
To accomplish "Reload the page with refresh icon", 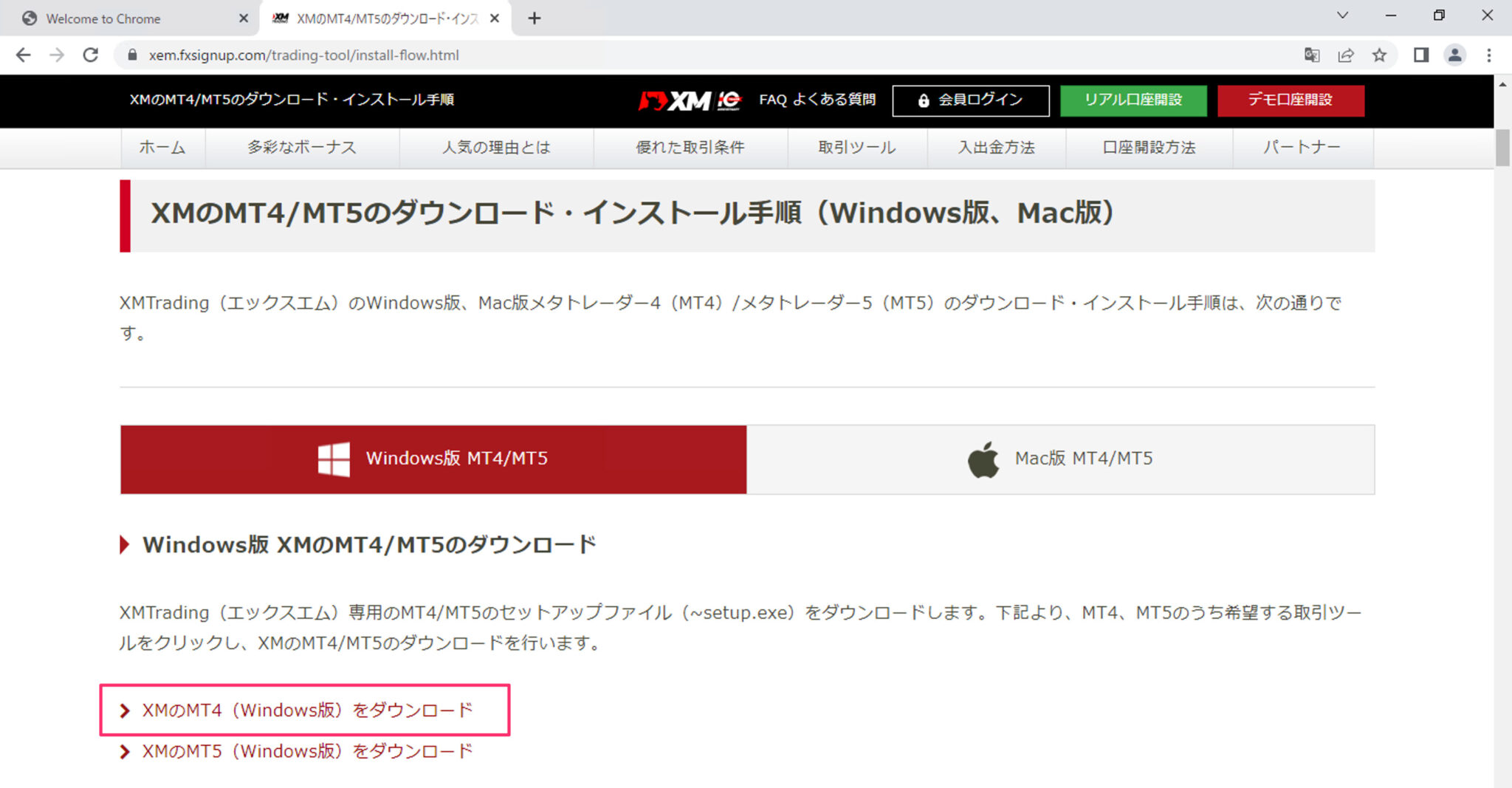I will 91,55.
